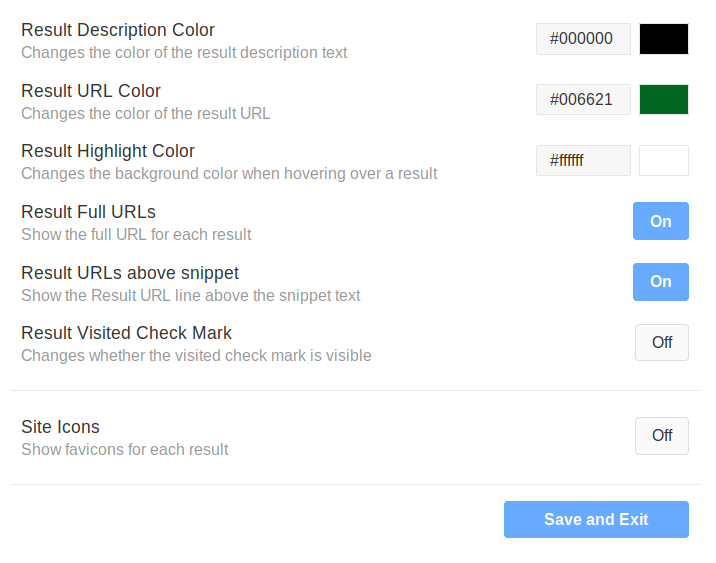Click the Result URL Color hex field
This screenshot has height=563, width=716.
click(583, 100)
